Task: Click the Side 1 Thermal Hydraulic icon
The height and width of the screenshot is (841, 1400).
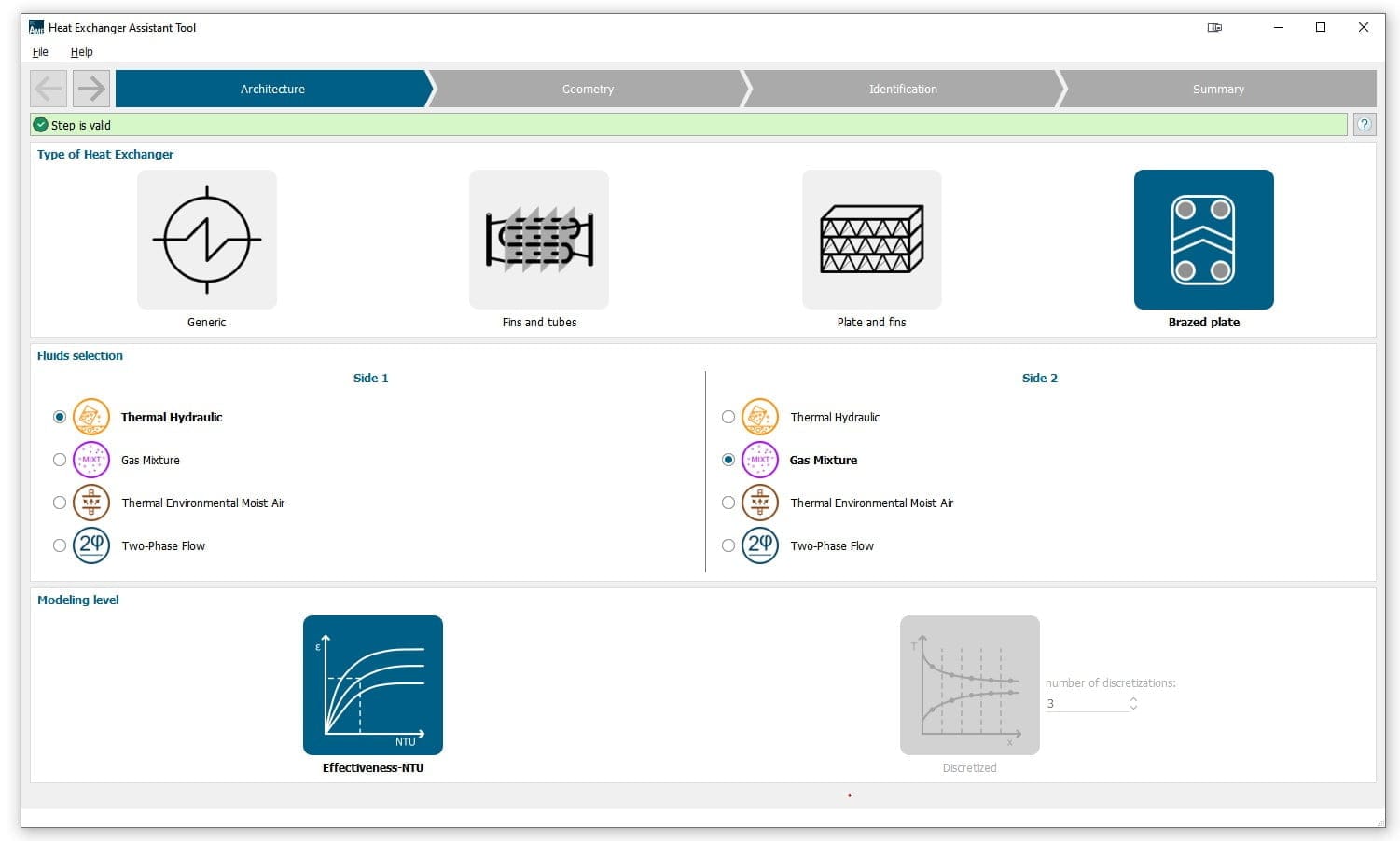Action: point(91,417)
